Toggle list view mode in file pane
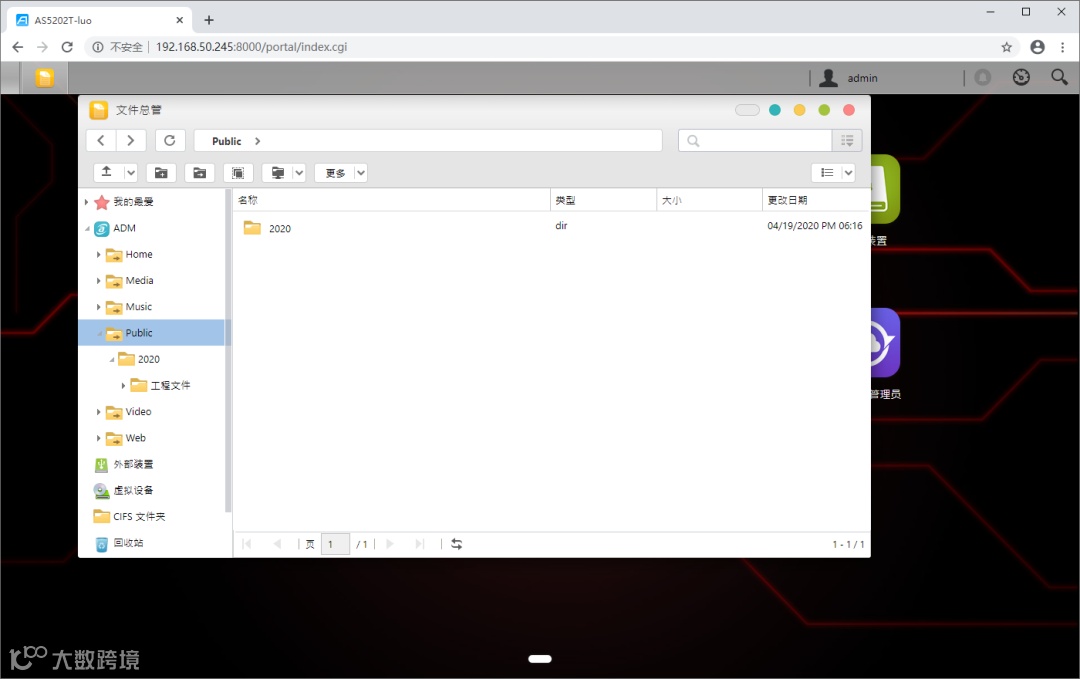 pos(826,172)
